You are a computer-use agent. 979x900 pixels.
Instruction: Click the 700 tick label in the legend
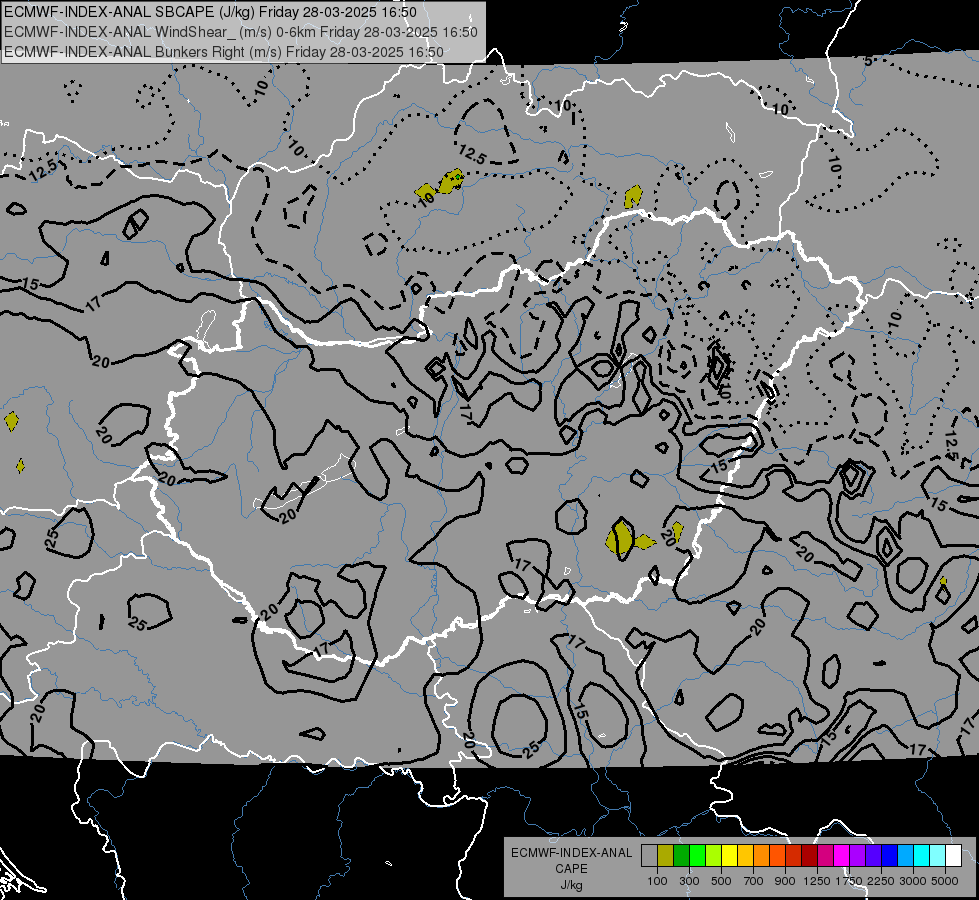point(754,881)
